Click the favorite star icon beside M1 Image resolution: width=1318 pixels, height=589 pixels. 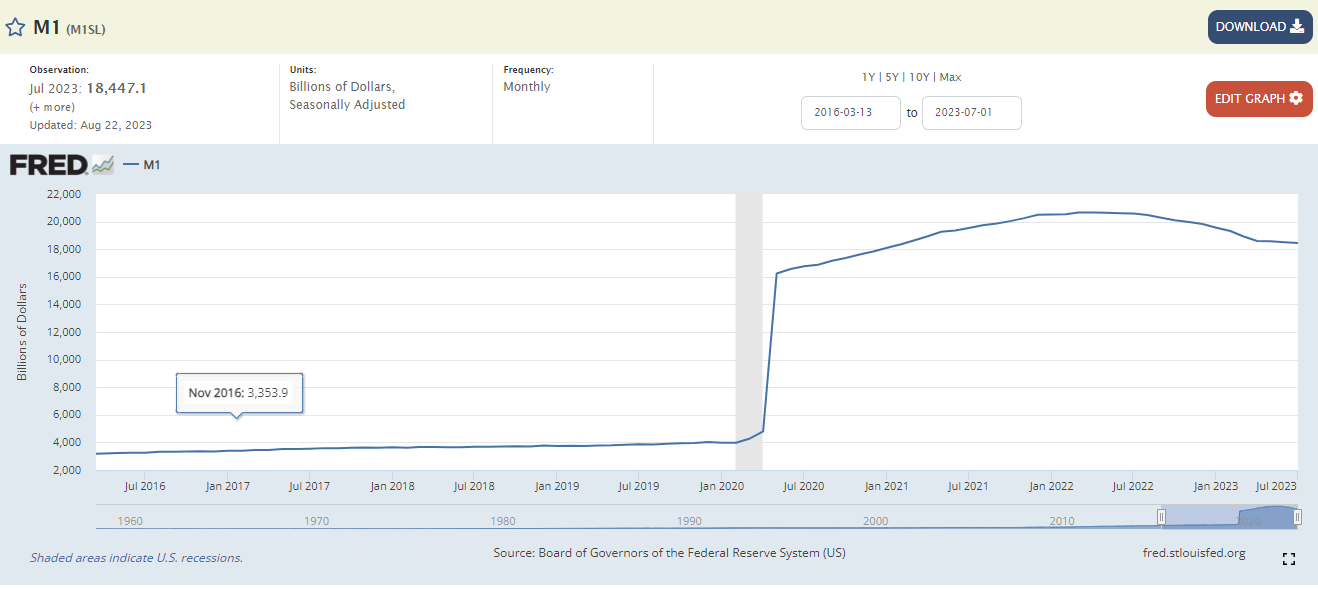click(x=15, y=27)
